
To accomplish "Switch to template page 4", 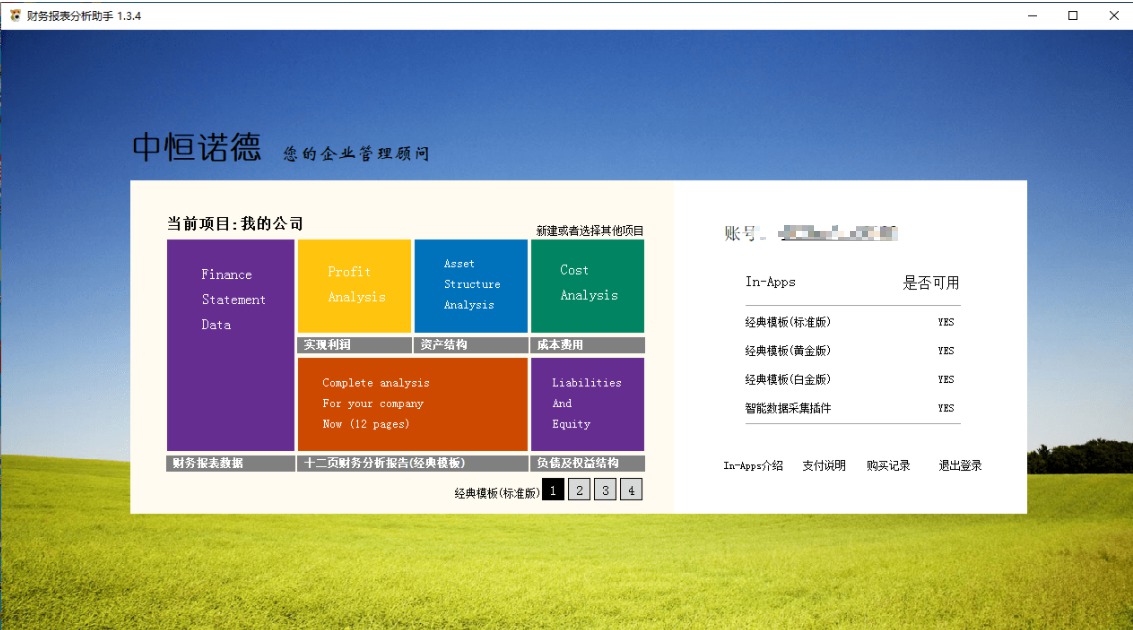I will pos(632,491).
